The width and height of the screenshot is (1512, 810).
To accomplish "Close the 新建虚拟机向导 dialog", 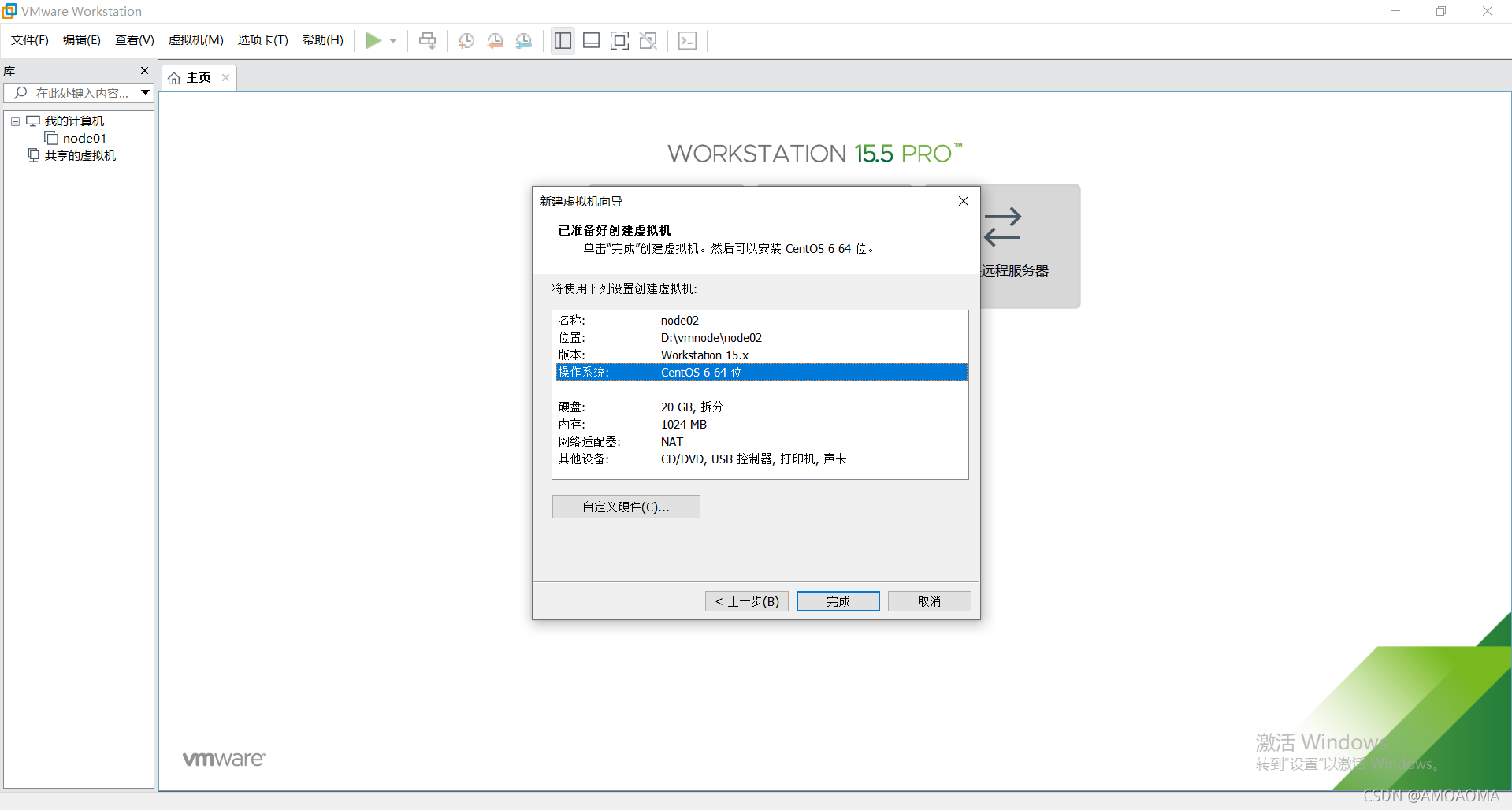I will point(963,201).
